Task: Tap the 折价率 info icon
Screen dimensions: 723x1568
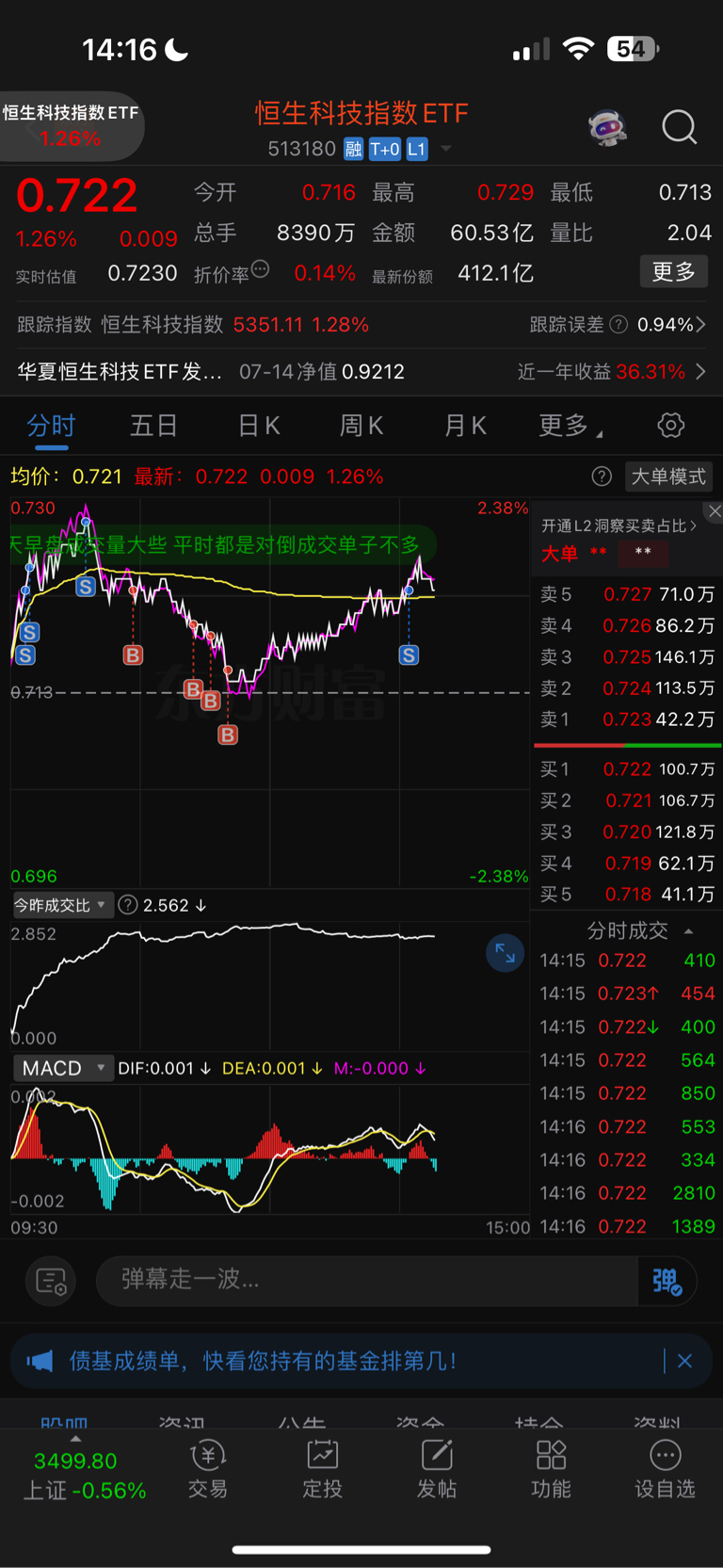Action: (261, 270)
